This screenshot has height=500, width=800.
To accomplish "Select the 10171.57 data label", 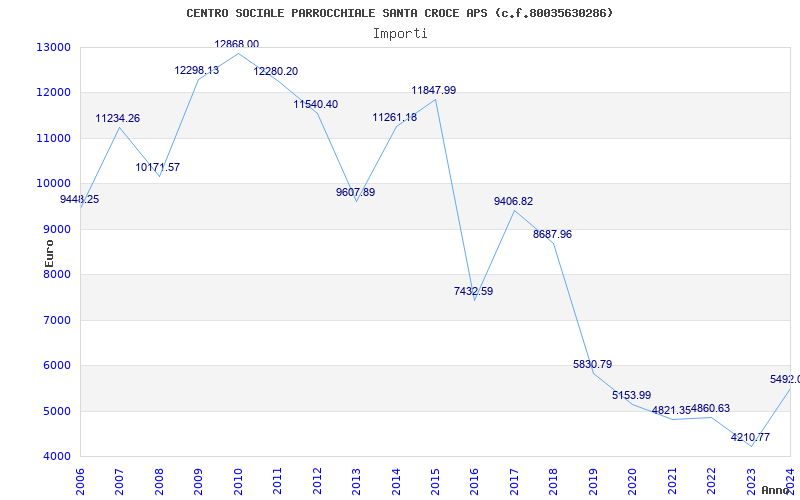I will coord(158,167).
